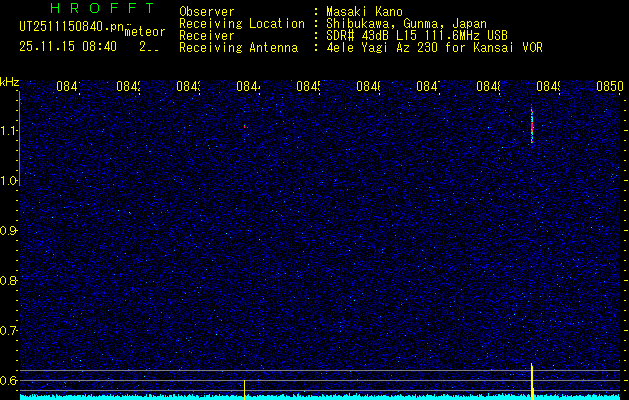Click the date 25.11.15 08:40 text

(x=68, y=47)
